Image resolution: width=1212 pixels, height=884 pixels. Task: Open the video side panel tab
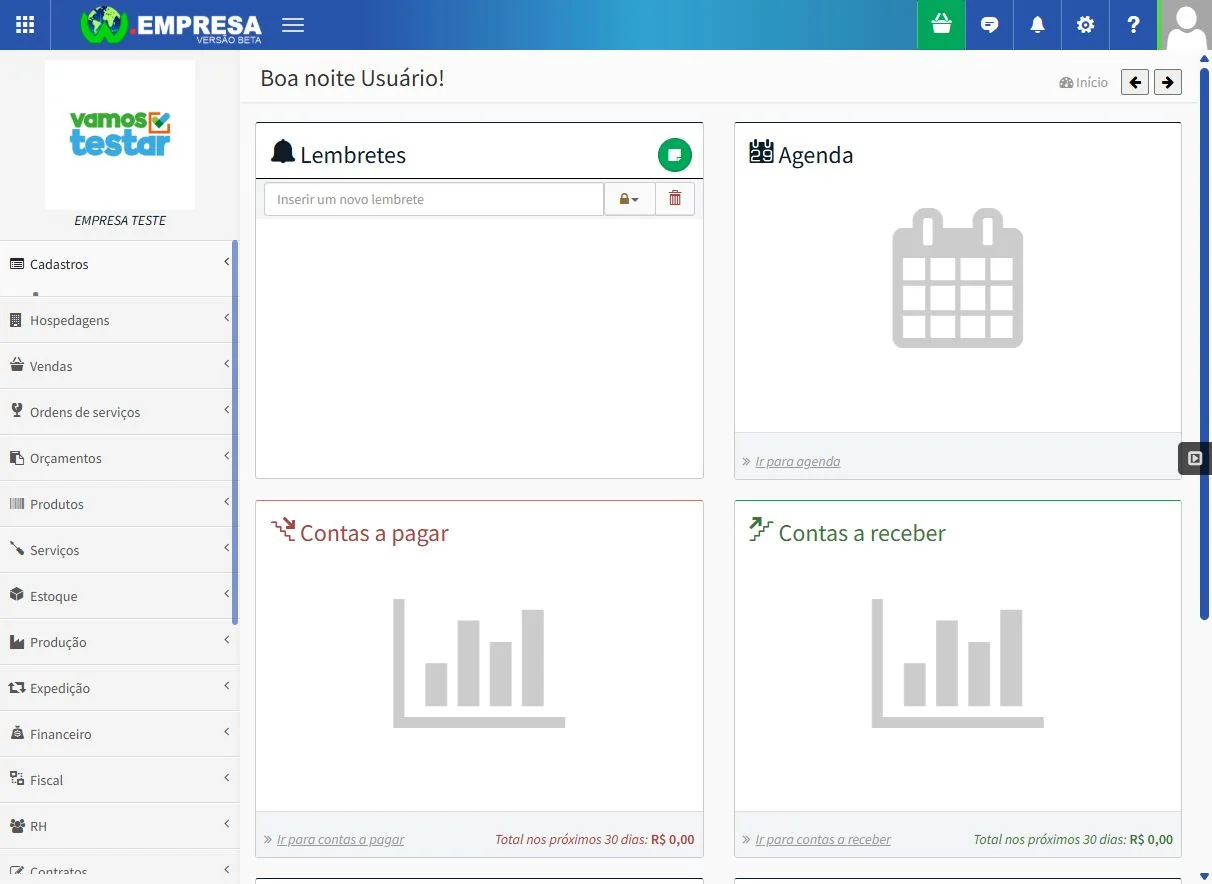[1195, 458]
